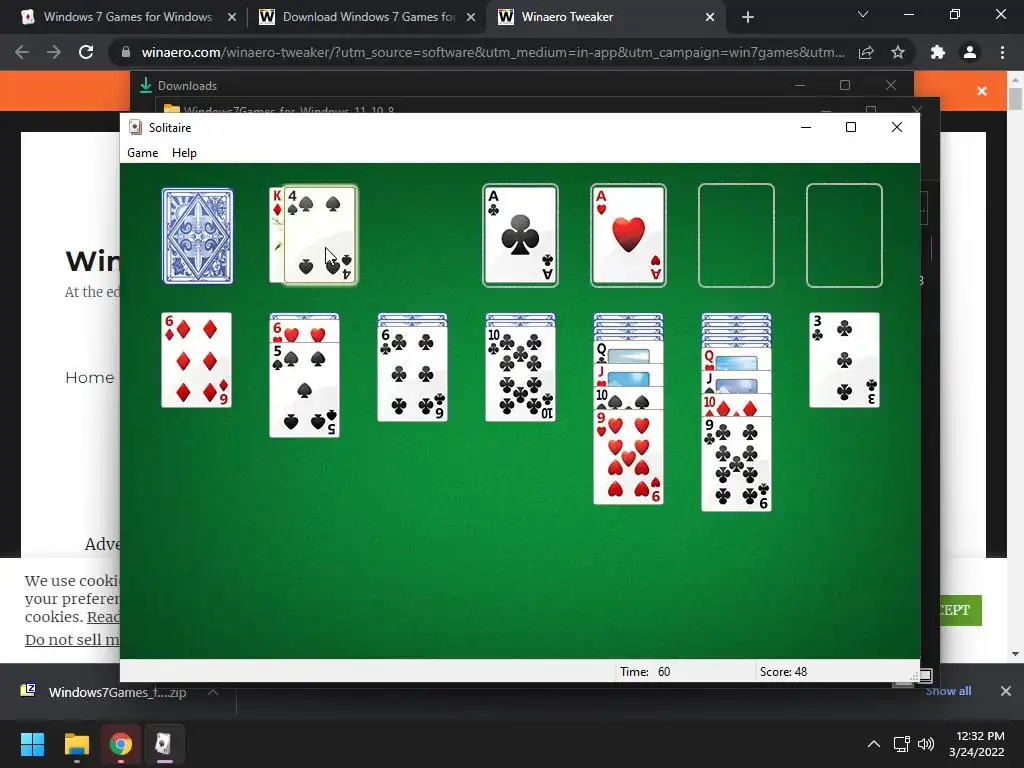Select the 6 of diamonds tableau card

pyautogui.click(x=197, y=360)
